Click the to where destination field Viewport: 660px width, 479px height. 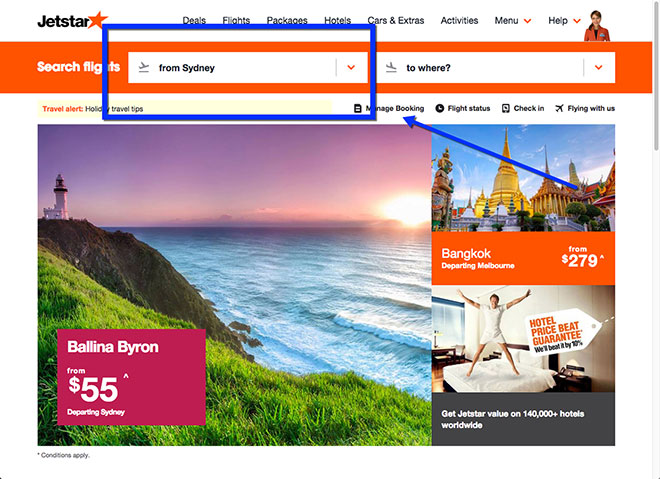(x=495, y=68)
